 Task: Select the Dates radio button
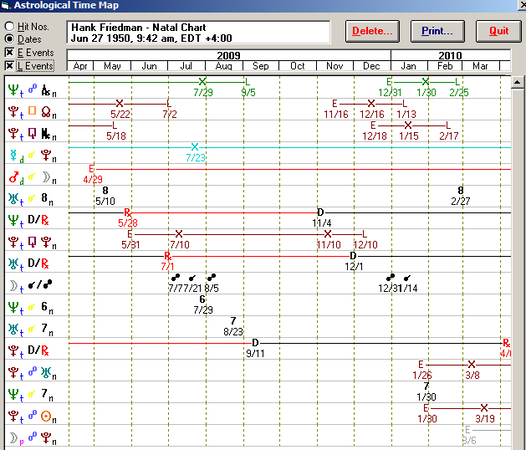[9, 39]
